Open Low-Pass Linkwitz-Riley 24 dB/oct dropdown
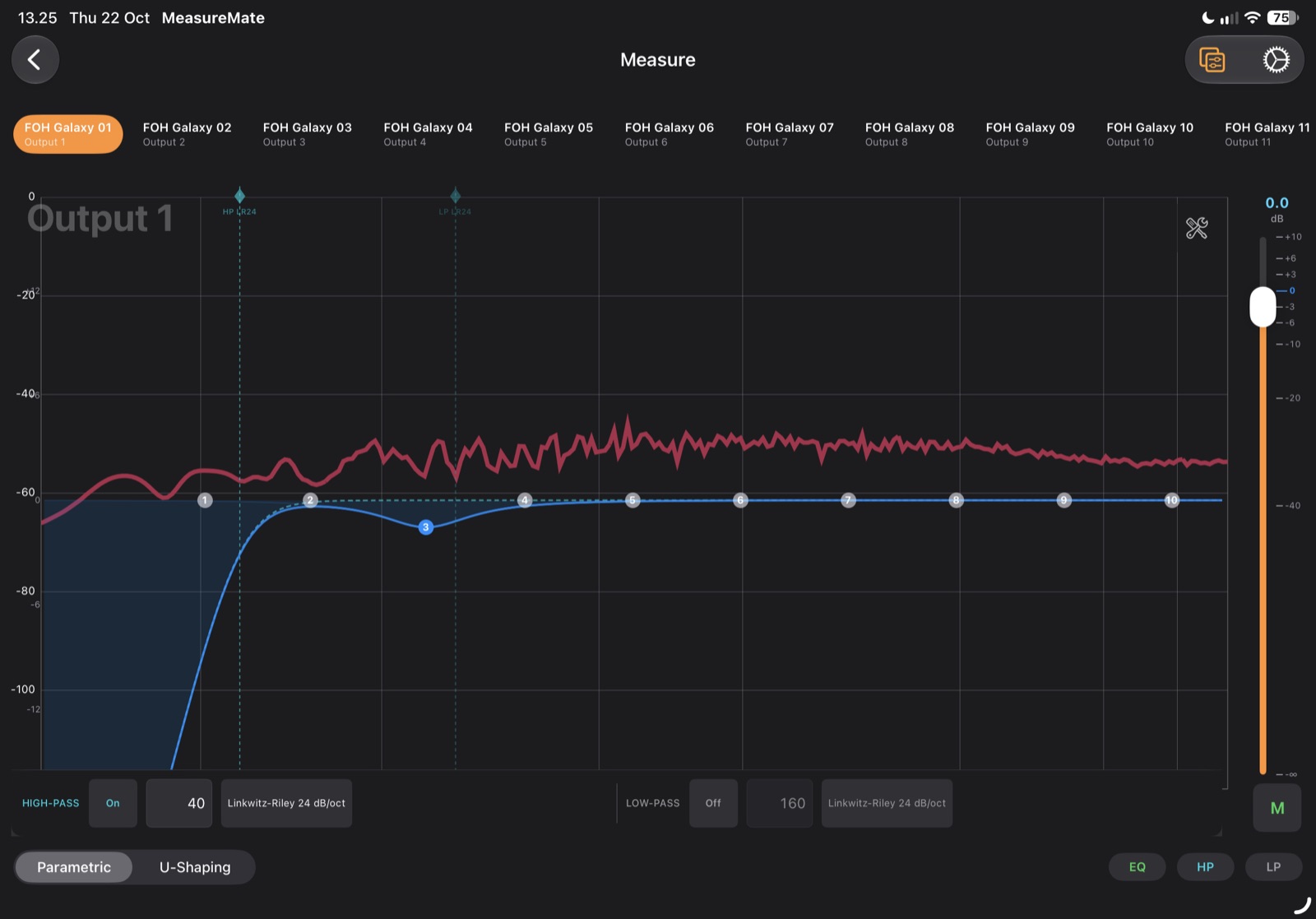The width and height of the screenshot is (1316, 919). pos(887,803)
